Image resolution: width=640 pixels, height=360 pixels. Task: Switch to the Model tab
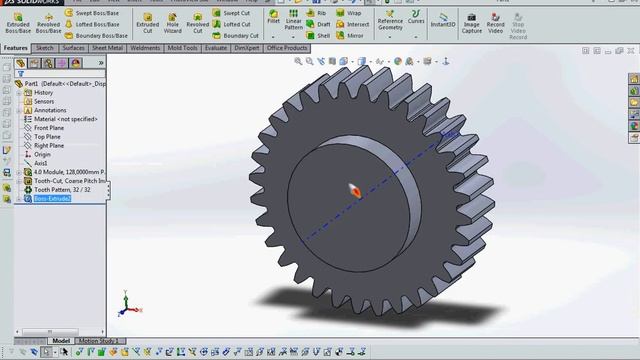(61, 341)
